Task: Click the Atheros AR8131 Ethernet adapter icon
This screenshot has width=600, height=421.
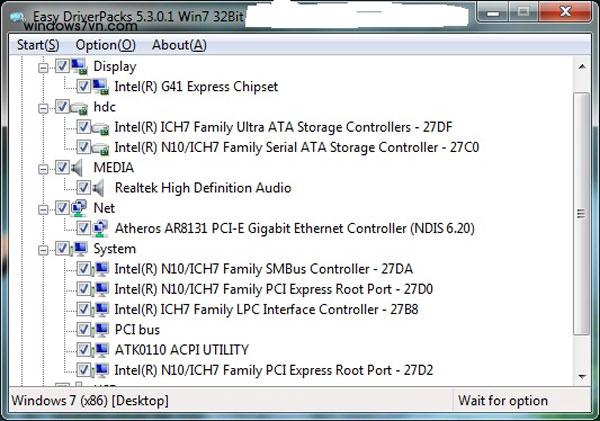Action: click(x=100, y=228)
